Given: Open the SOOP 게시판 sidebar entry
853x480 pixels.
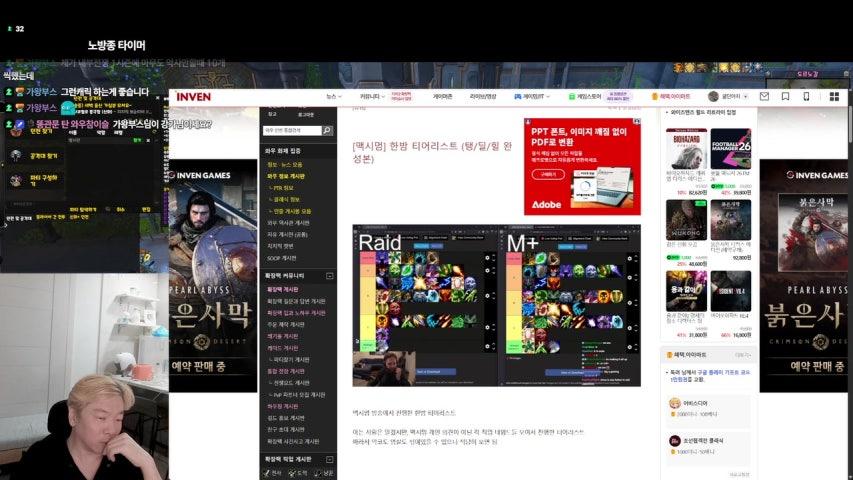Looking at the screenshot, I should 281,258.
